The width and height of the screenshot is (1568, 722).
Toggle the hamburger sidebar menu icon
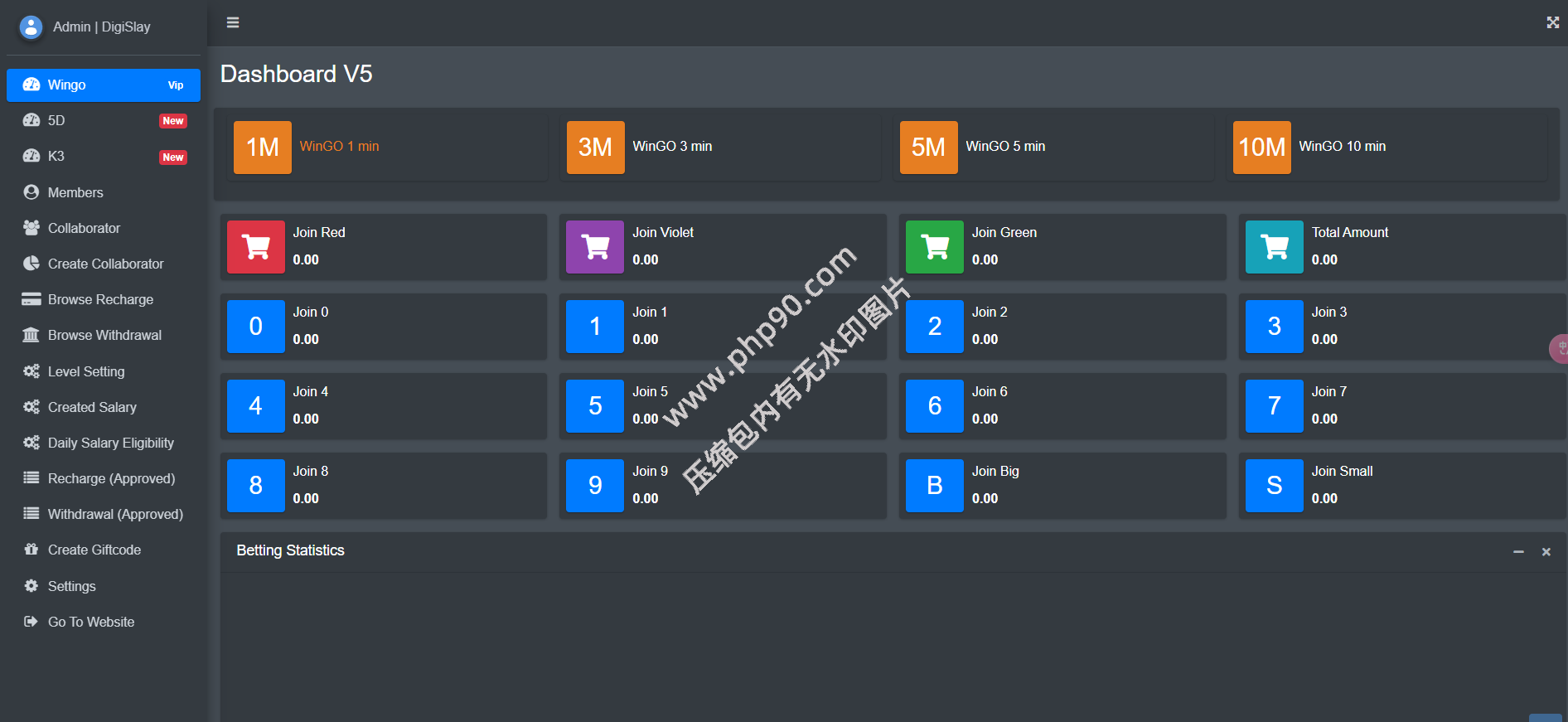(233, 22)
